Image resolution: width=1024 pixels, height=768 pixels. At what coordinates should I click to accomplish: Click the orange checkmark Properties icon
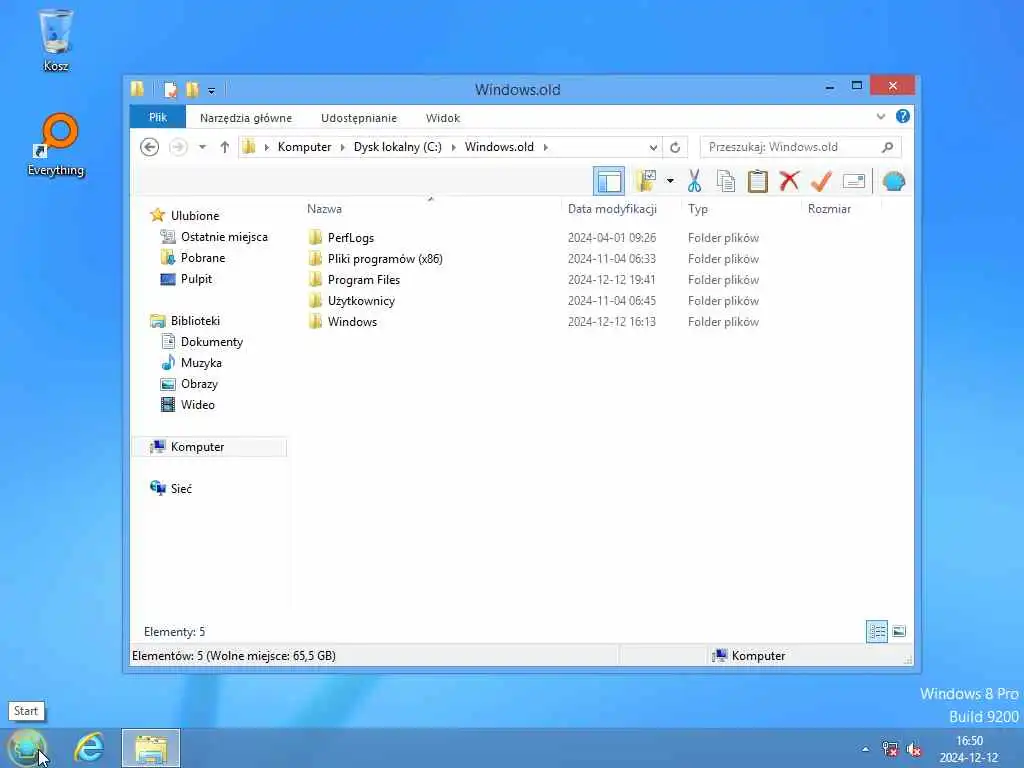click(x=821, y=181)
